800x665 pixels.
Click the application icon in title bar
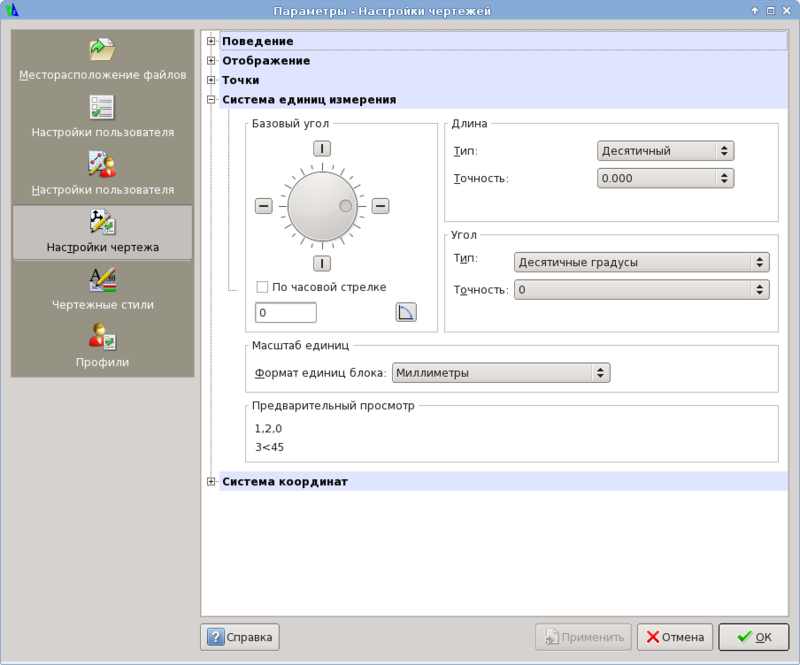(x=12, y=10)
